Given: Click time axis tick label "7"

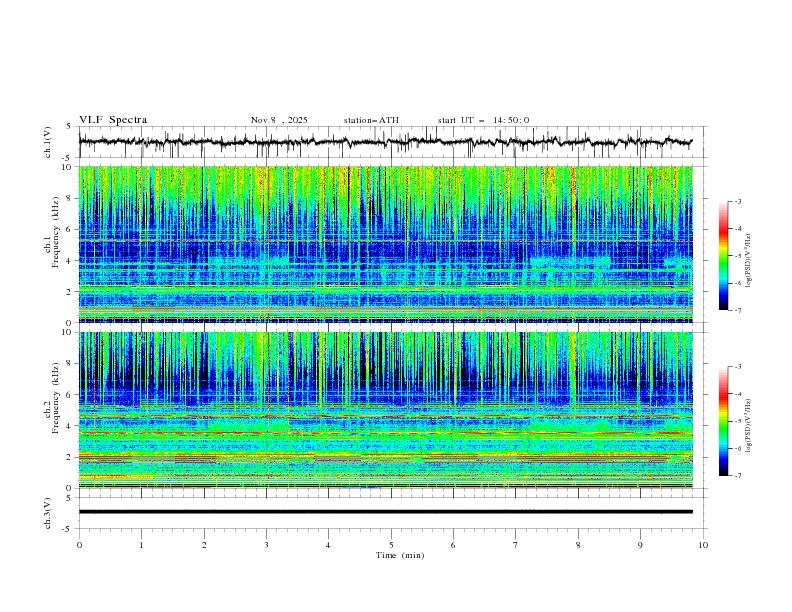Looking at the screenshot, I should coord(516,545).
